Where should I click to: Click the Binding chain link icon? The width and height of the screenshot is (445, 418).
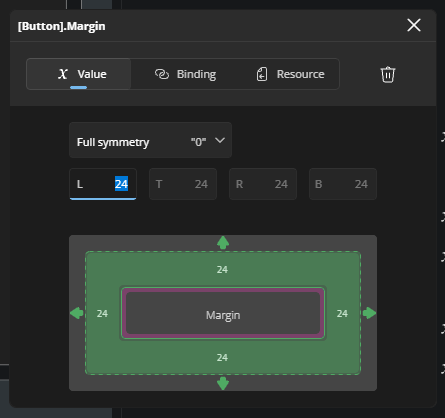point(162,74)
